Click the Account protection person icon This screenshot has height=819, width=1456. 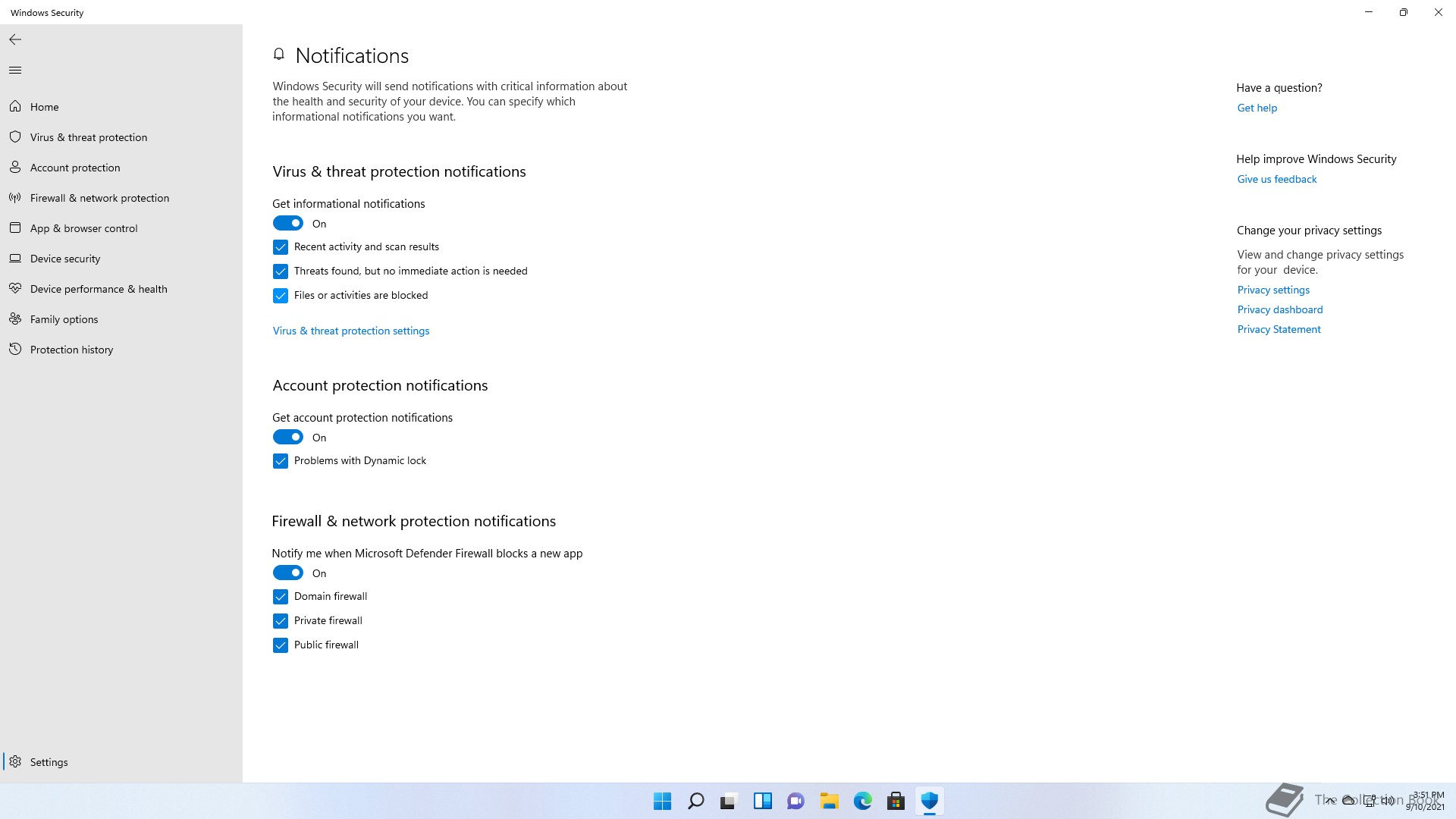(15, 167)
